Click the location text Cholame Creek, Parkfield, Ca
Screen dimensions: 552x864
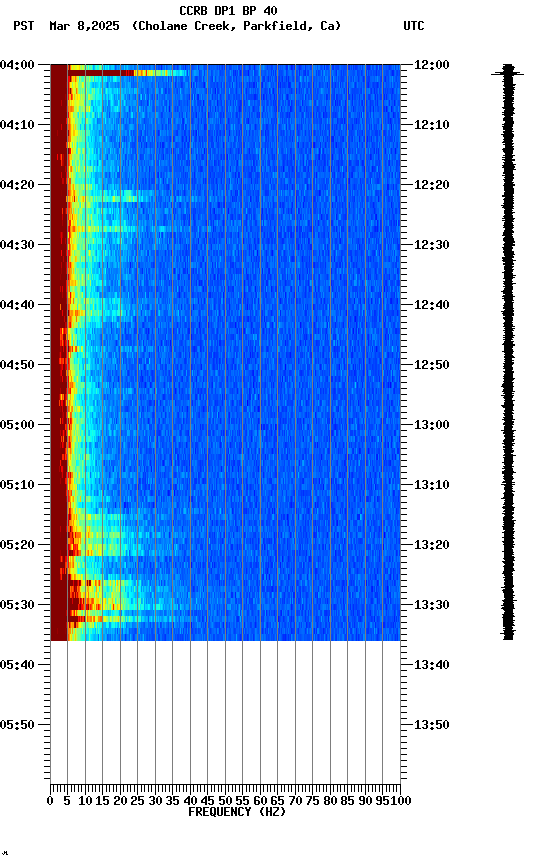coord(236,26)
